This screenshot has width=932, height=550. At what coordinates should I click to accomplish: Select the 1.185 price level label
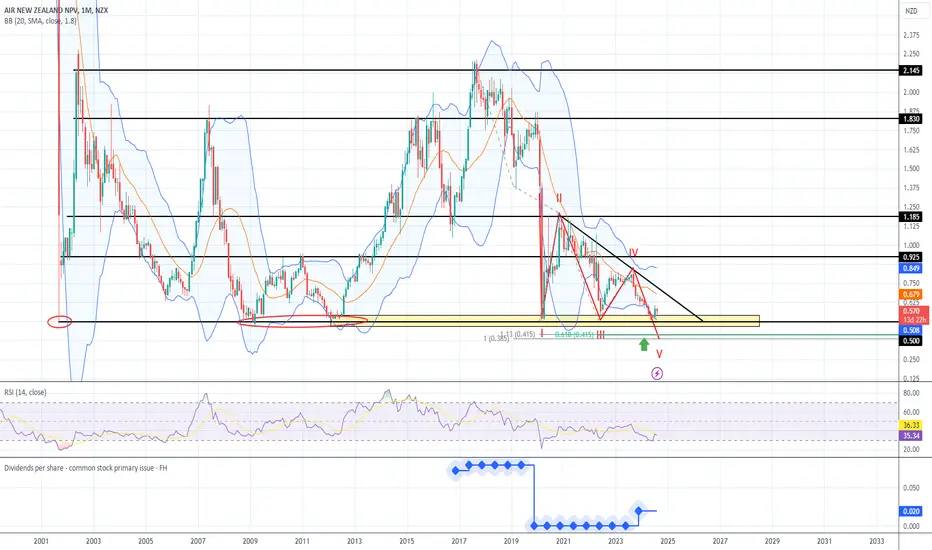[911, 217]
